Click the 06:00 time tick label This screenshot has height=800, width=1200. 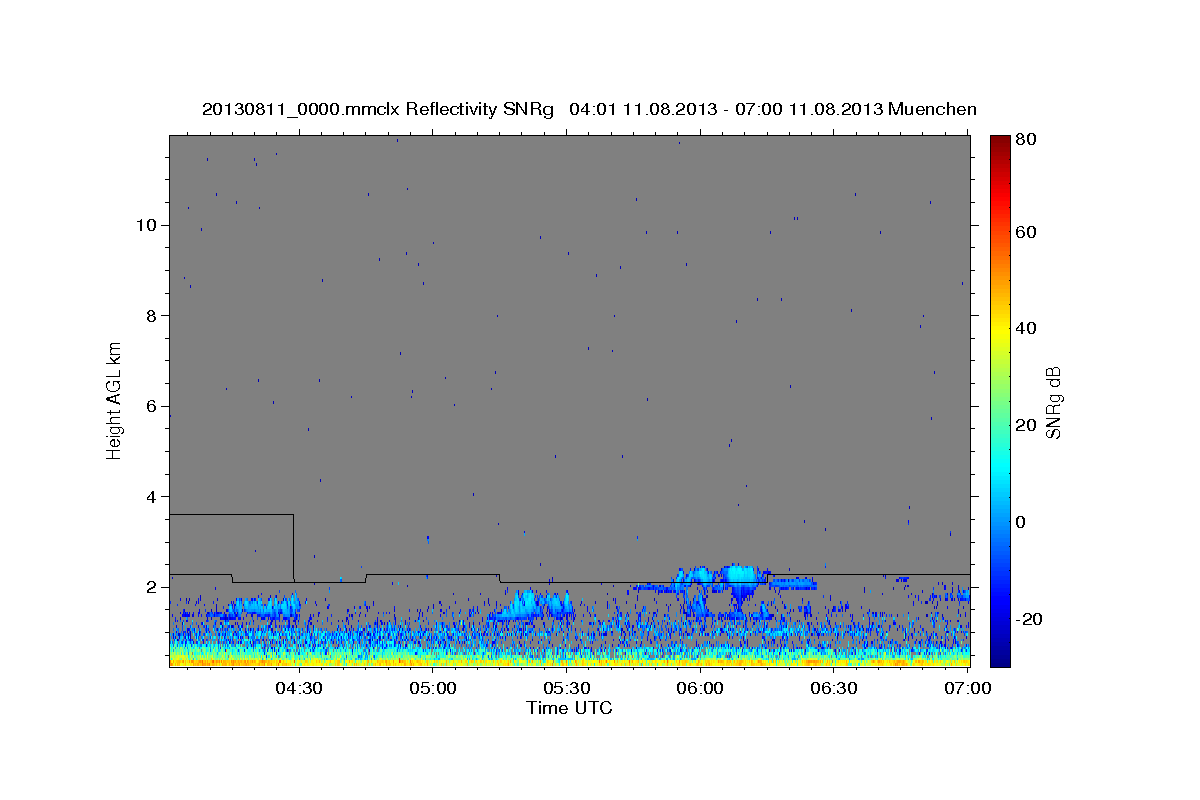[700, 688]
